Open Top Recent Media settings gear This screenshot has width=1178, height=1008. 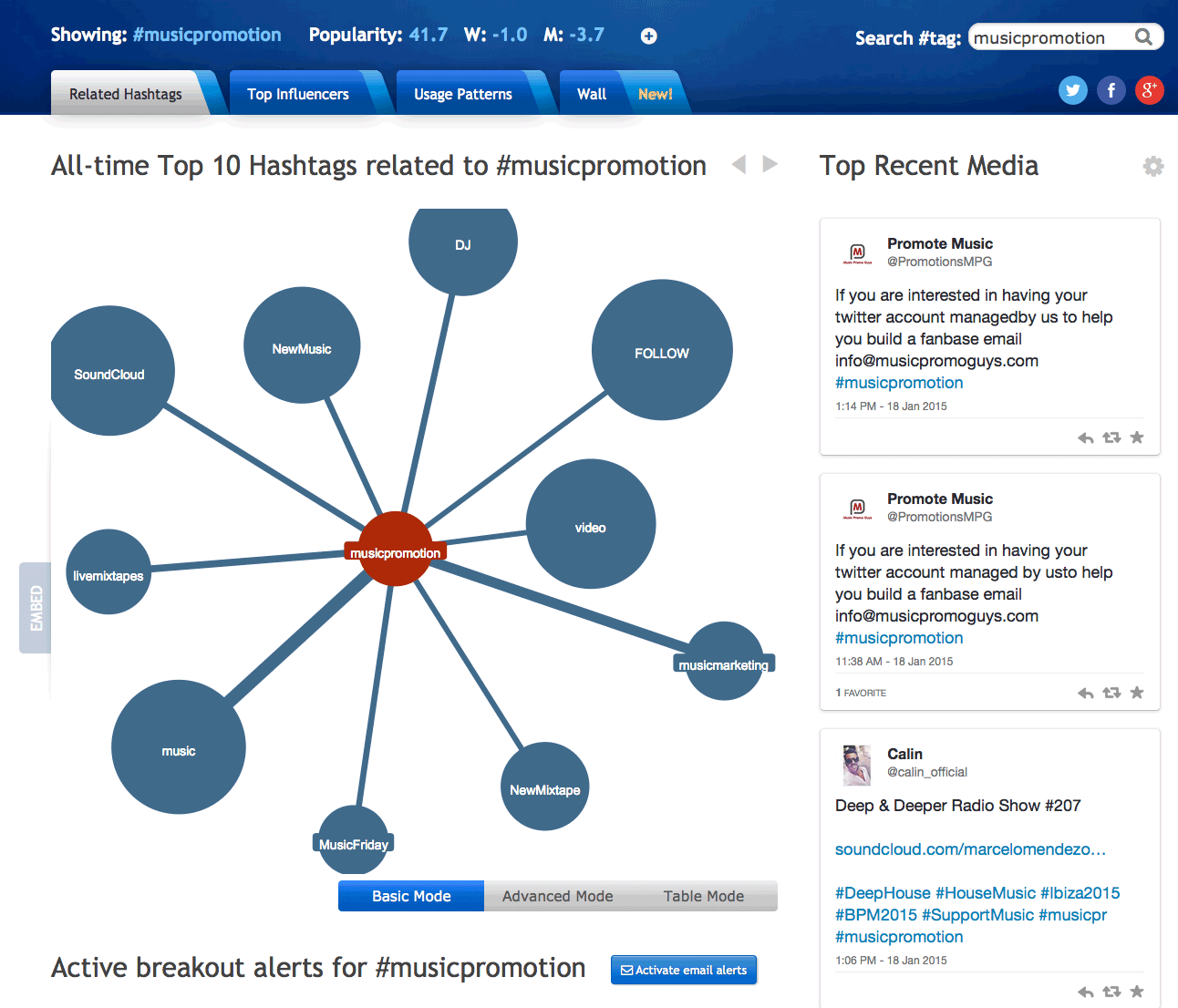pyautogui.click(x=1153, y=166)
